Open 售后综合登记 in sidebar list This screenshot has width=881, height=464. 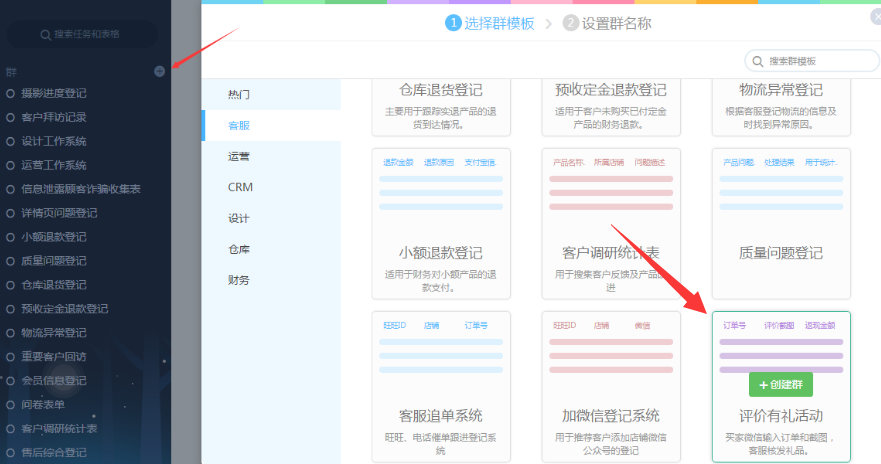[x=54, y=453]
